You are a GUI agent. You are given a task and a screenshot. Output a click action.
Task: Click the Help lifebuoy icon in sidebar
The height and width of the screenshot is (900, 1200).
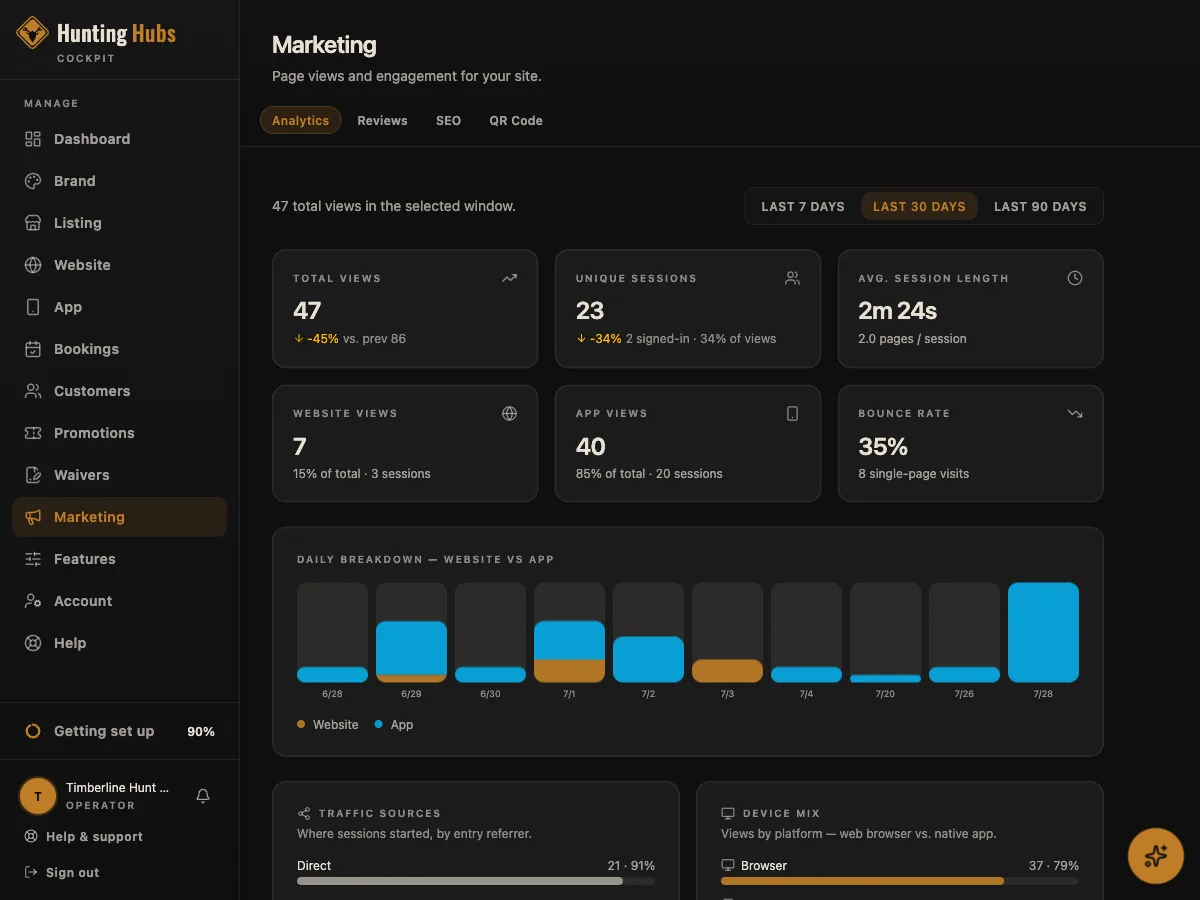33,643
